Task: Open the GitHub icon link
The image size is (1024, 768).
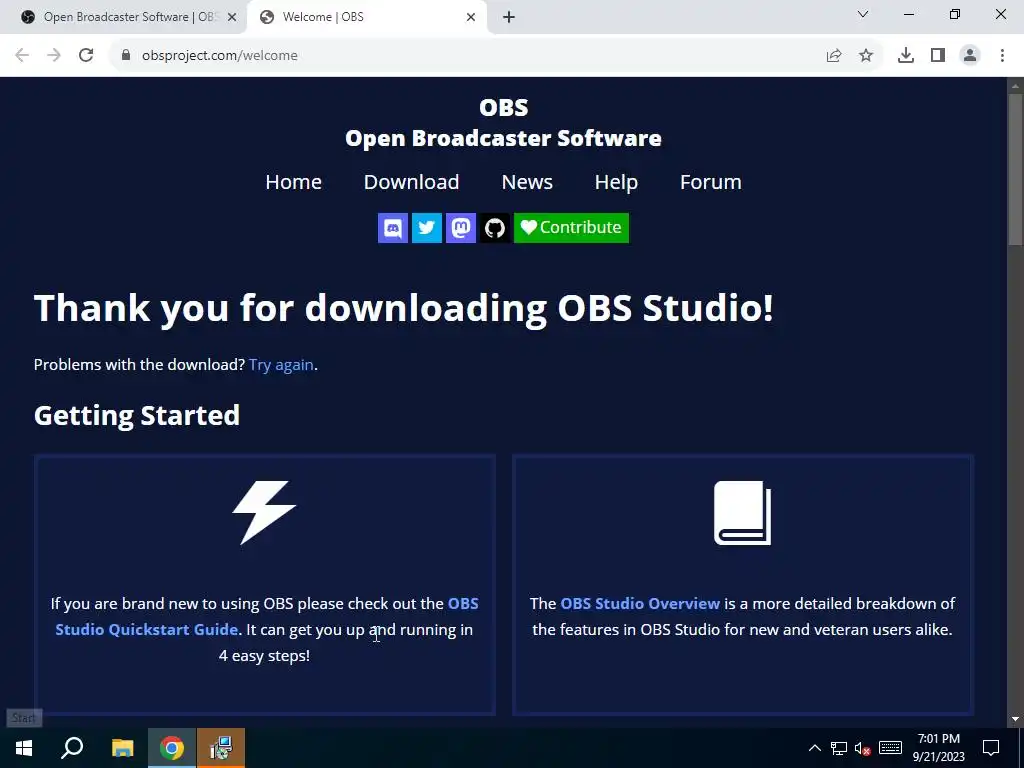Action: [494, 228]
